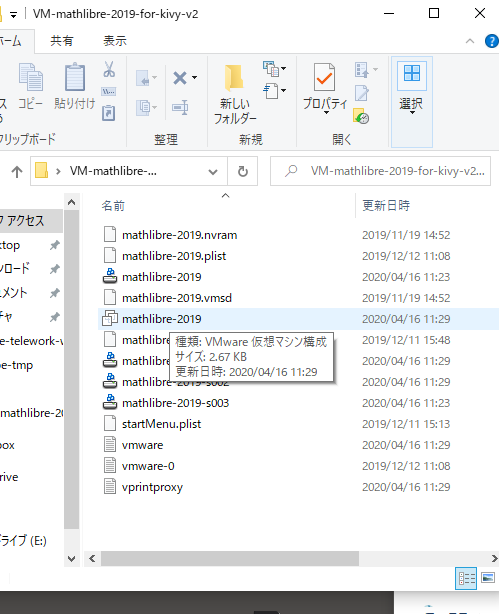Open address bar history dropdown chevron

click(x=213, y=172)
